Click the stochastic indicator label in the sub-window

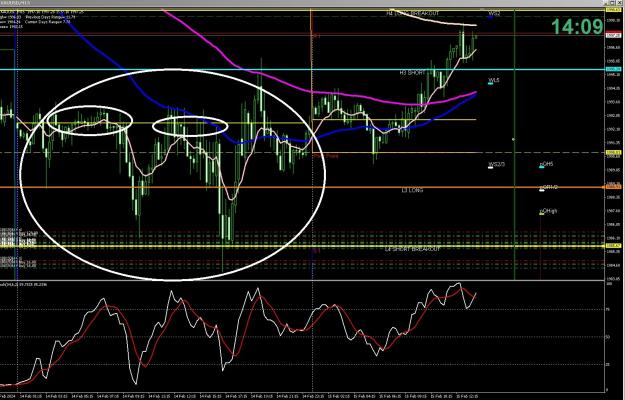point(24,284)
